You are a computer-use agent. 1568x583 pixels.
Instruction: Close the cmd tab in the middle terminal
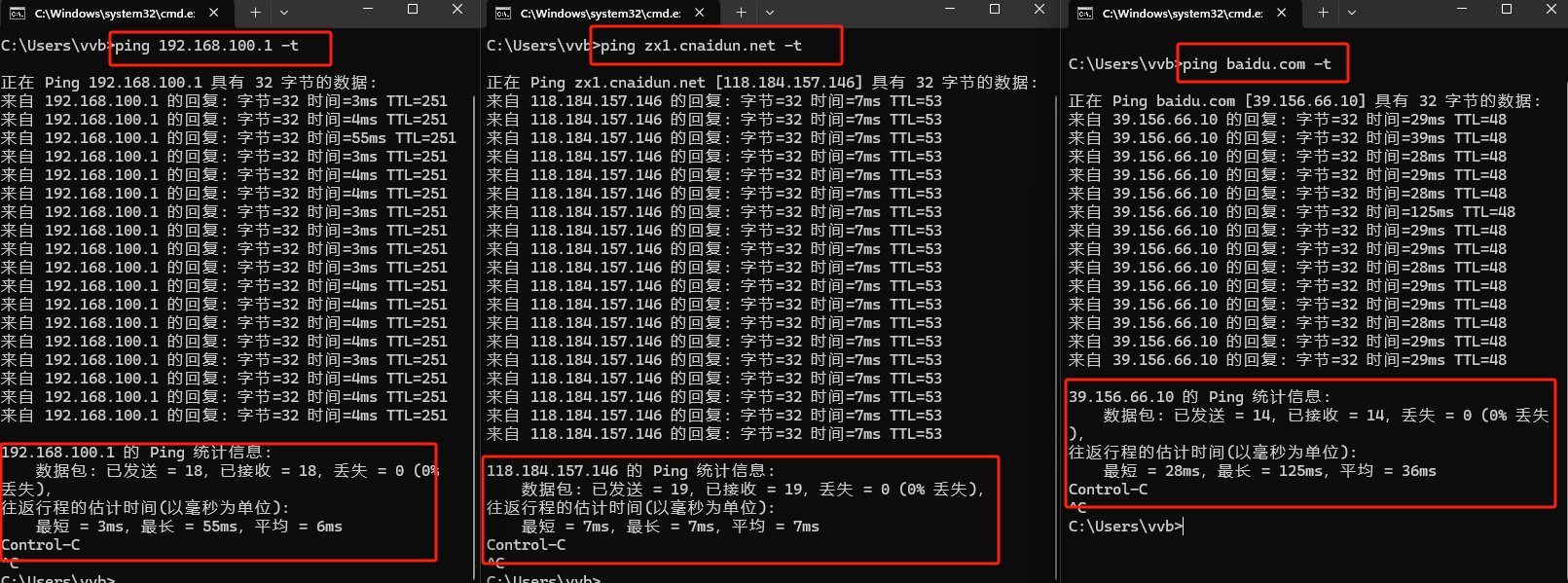click(700, 13)
